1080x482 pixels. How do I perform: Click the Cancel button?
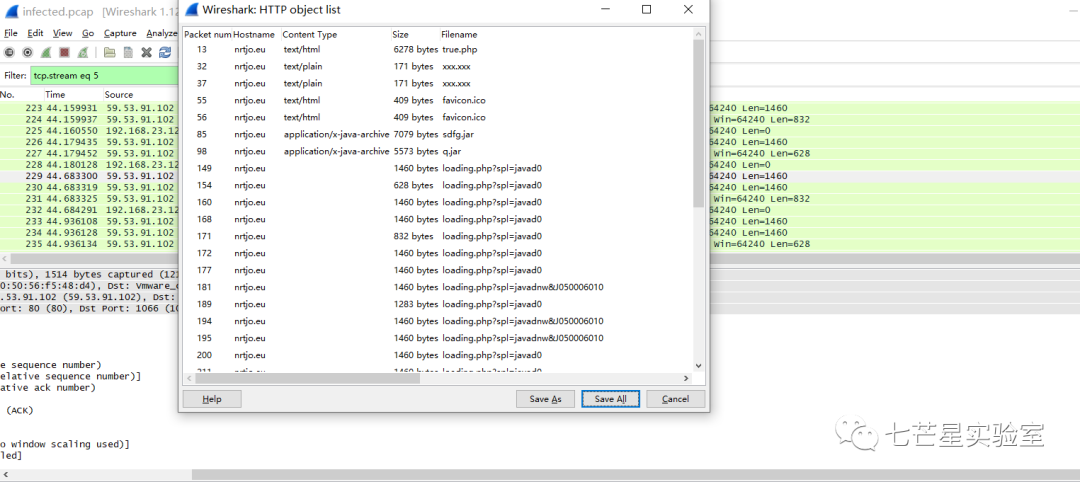(x=676, y=399)
